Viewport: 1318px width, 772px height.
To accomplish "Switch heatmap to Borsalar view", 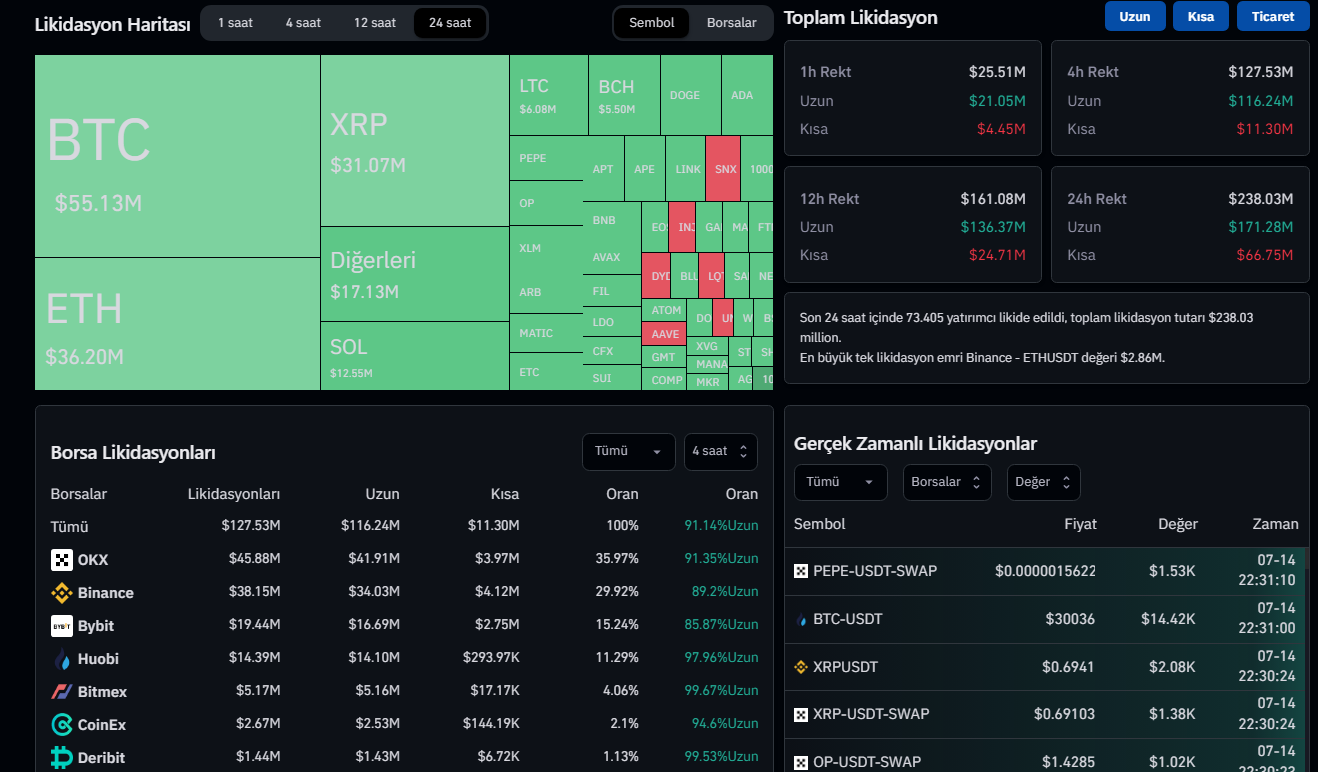I will pos(731,23).
